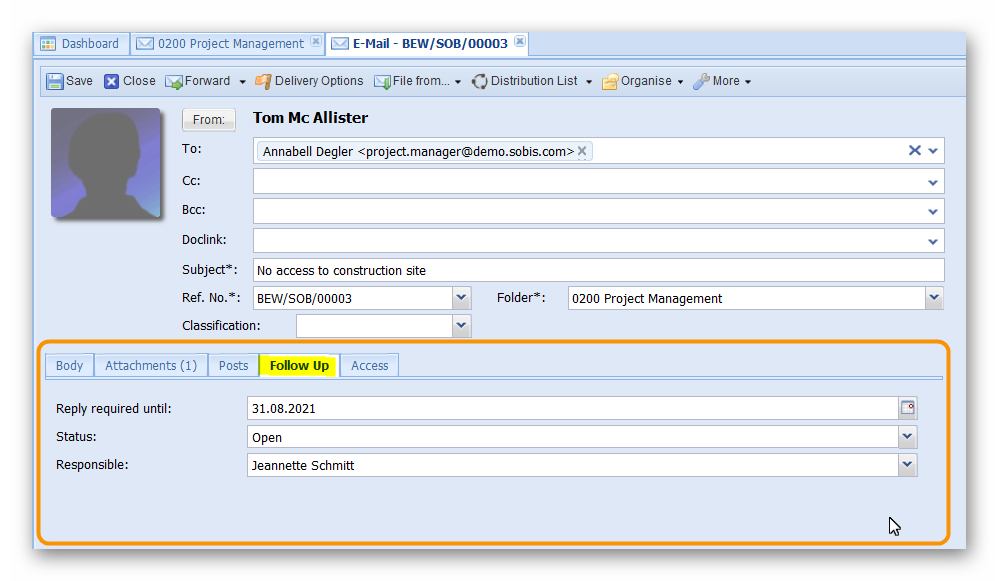Clear all recipients in To field

point(914,151)
